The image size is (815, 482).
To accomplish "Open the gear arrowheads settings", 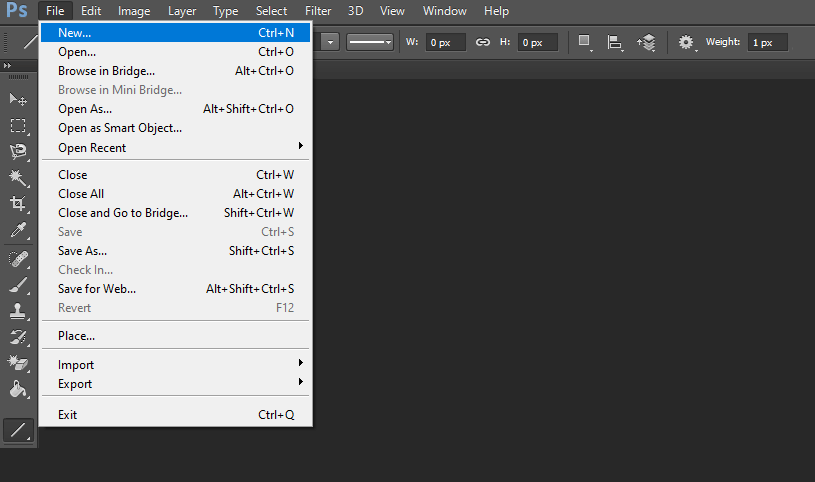I will [x=687, y=42].
